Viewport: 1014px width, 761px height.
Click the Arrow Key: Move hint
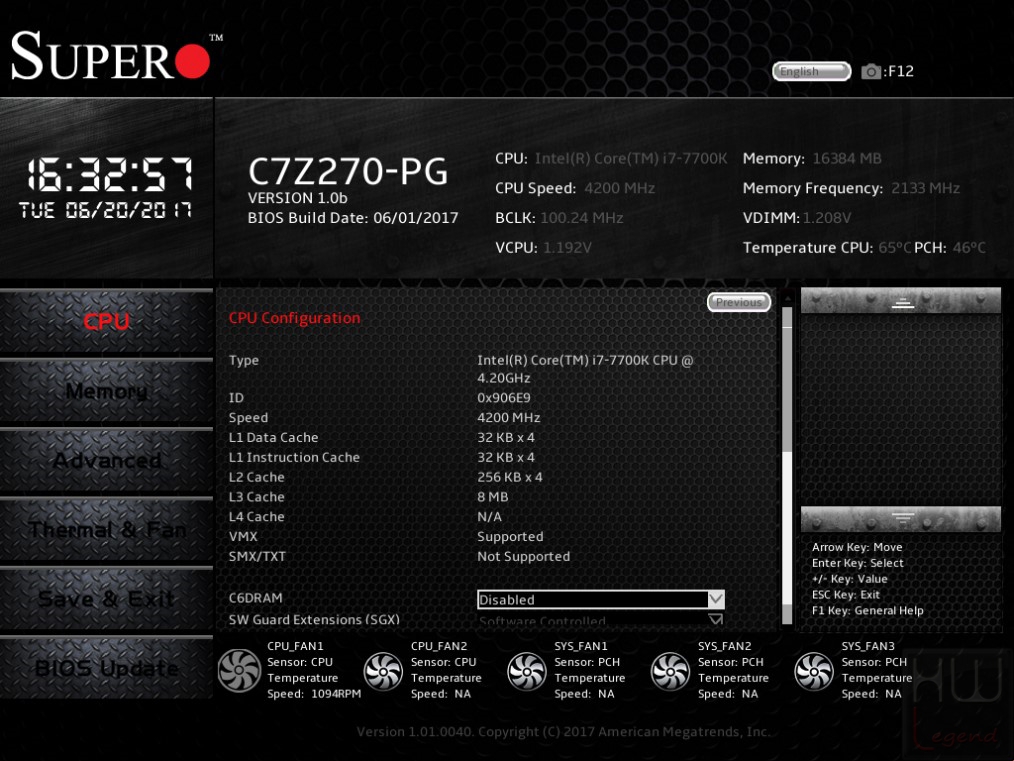click(x=857, y=547)
